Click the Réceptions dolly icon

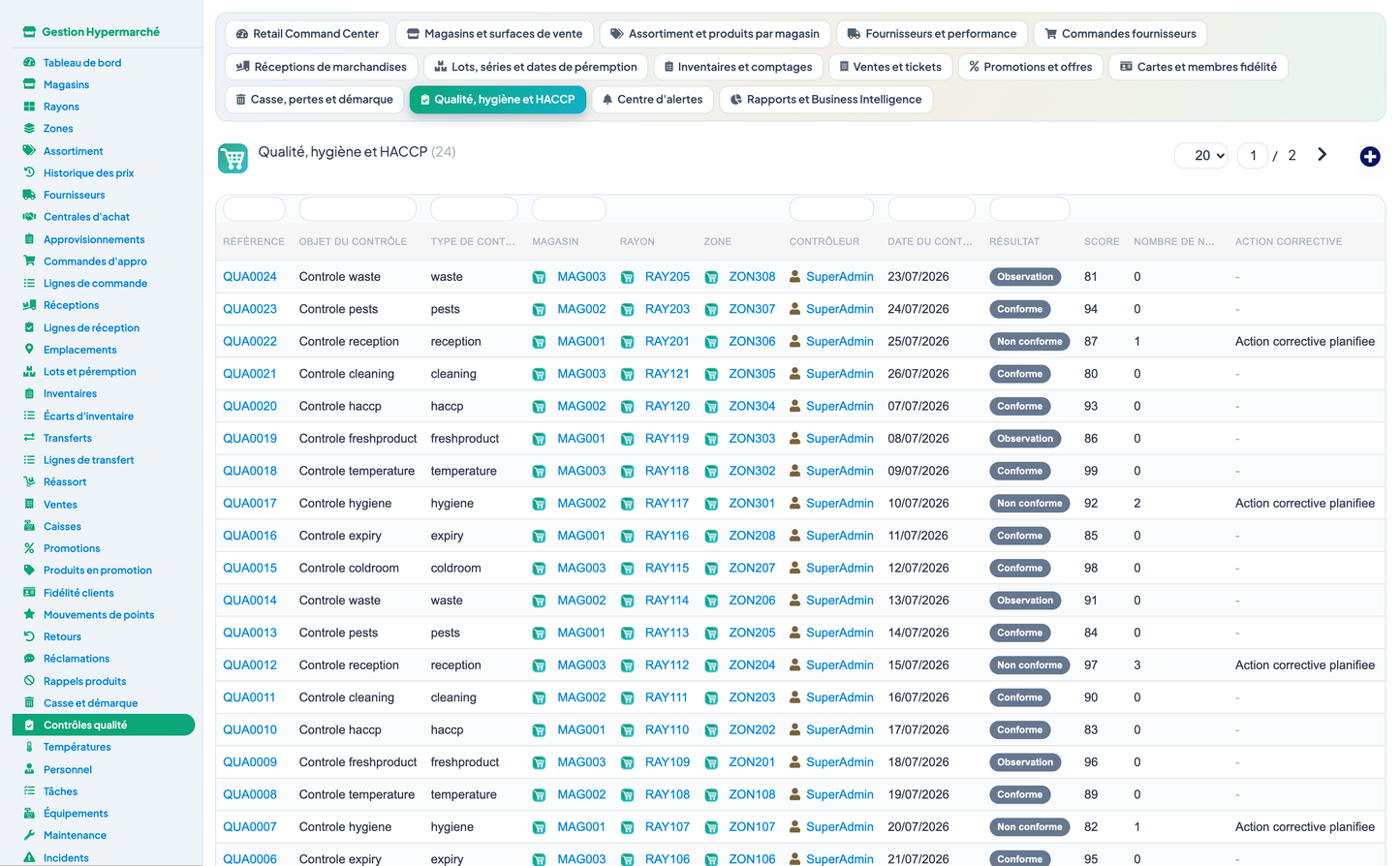(29, 305)
